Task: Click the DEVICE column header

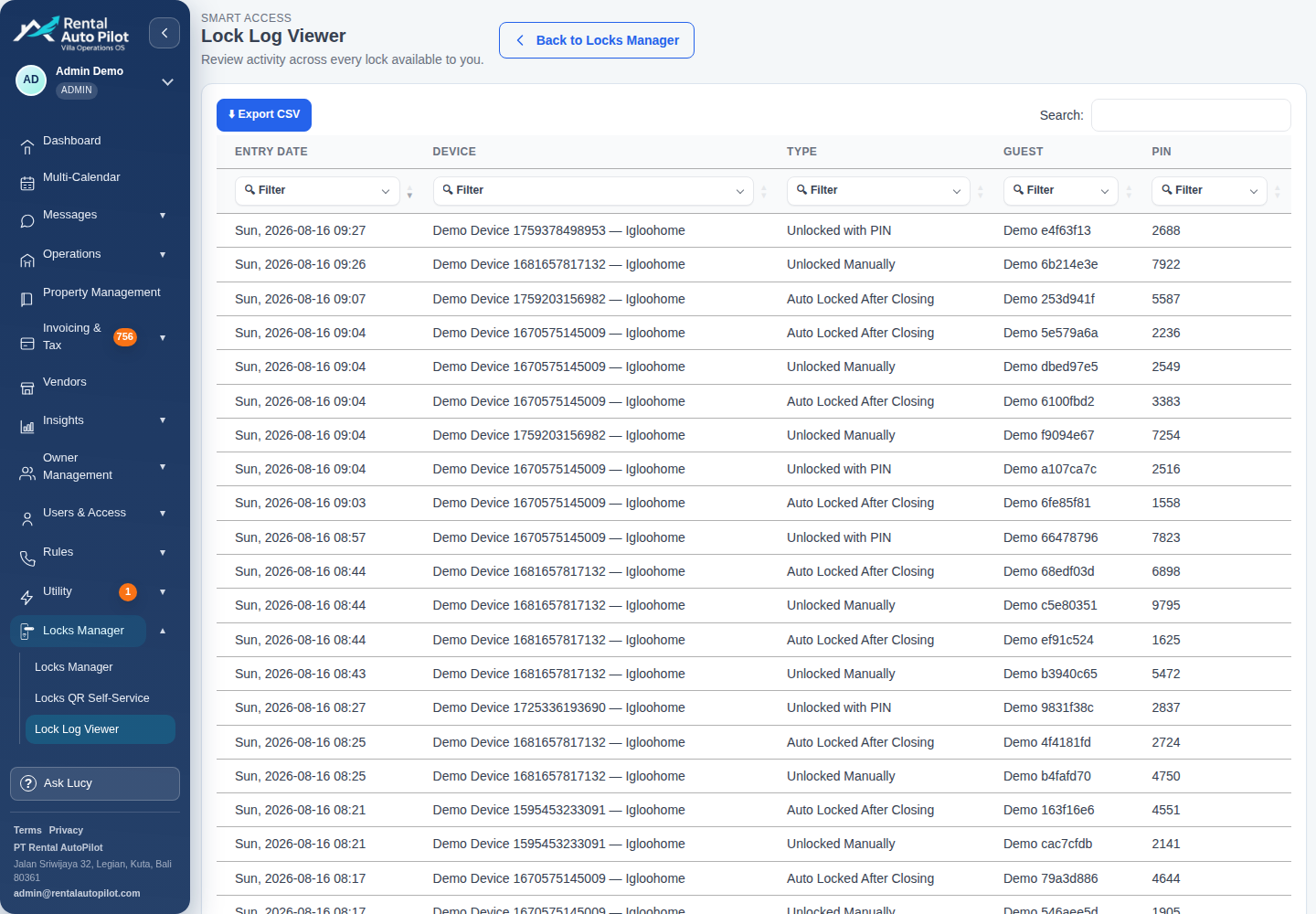Action: [454, 152]
